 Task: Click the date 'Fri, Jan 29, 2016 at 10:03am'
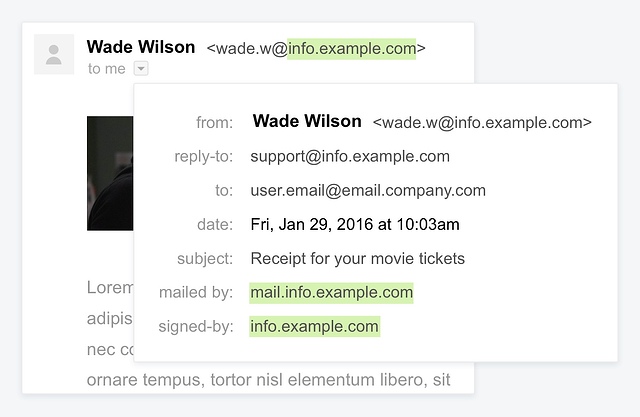tap(355, 224)
